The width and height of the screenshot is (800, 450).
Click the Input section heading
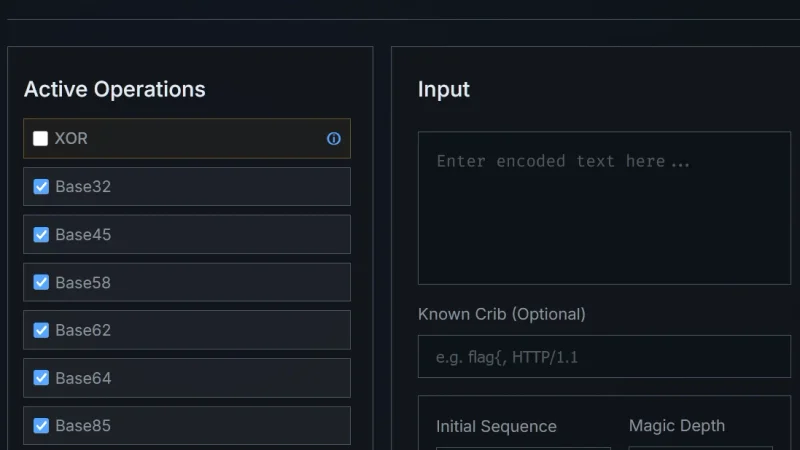[444, 89]
